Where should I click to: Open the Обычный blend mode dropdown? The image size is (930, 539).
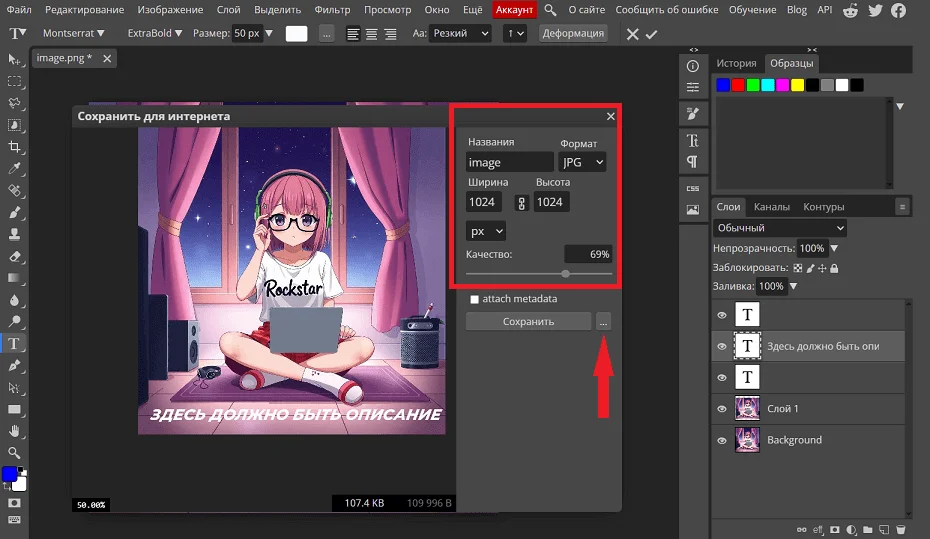click(780, 228)
